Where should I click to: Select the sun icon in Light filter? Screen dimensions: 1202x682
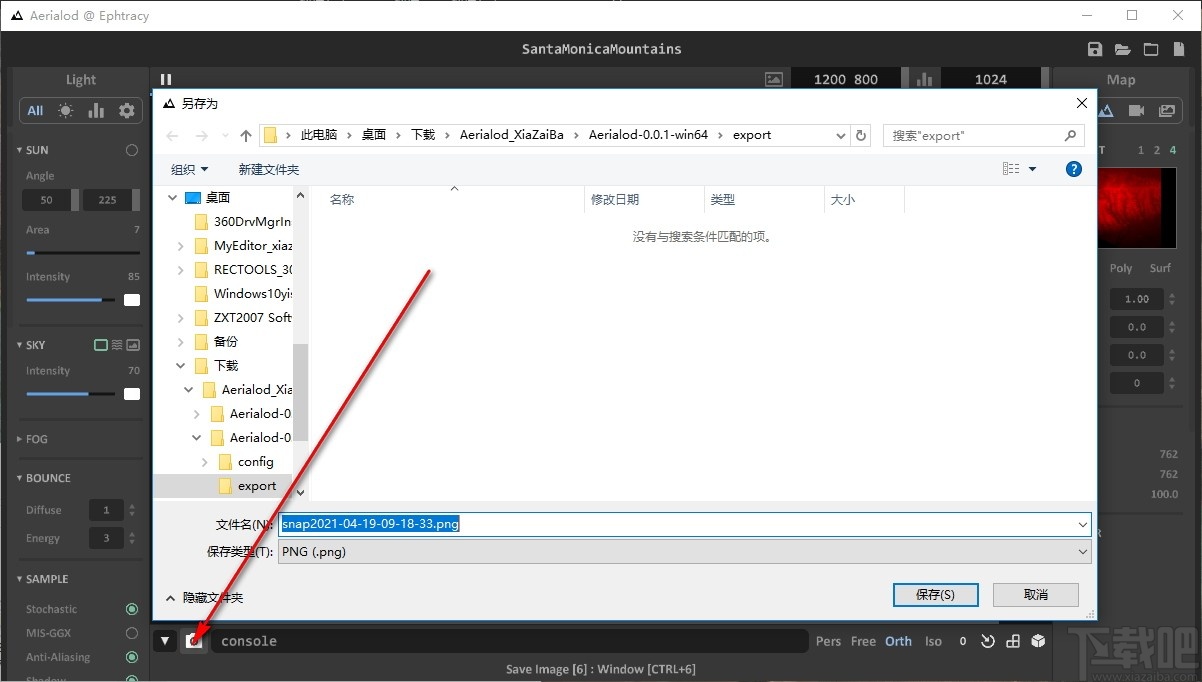[x=66, y=111]
